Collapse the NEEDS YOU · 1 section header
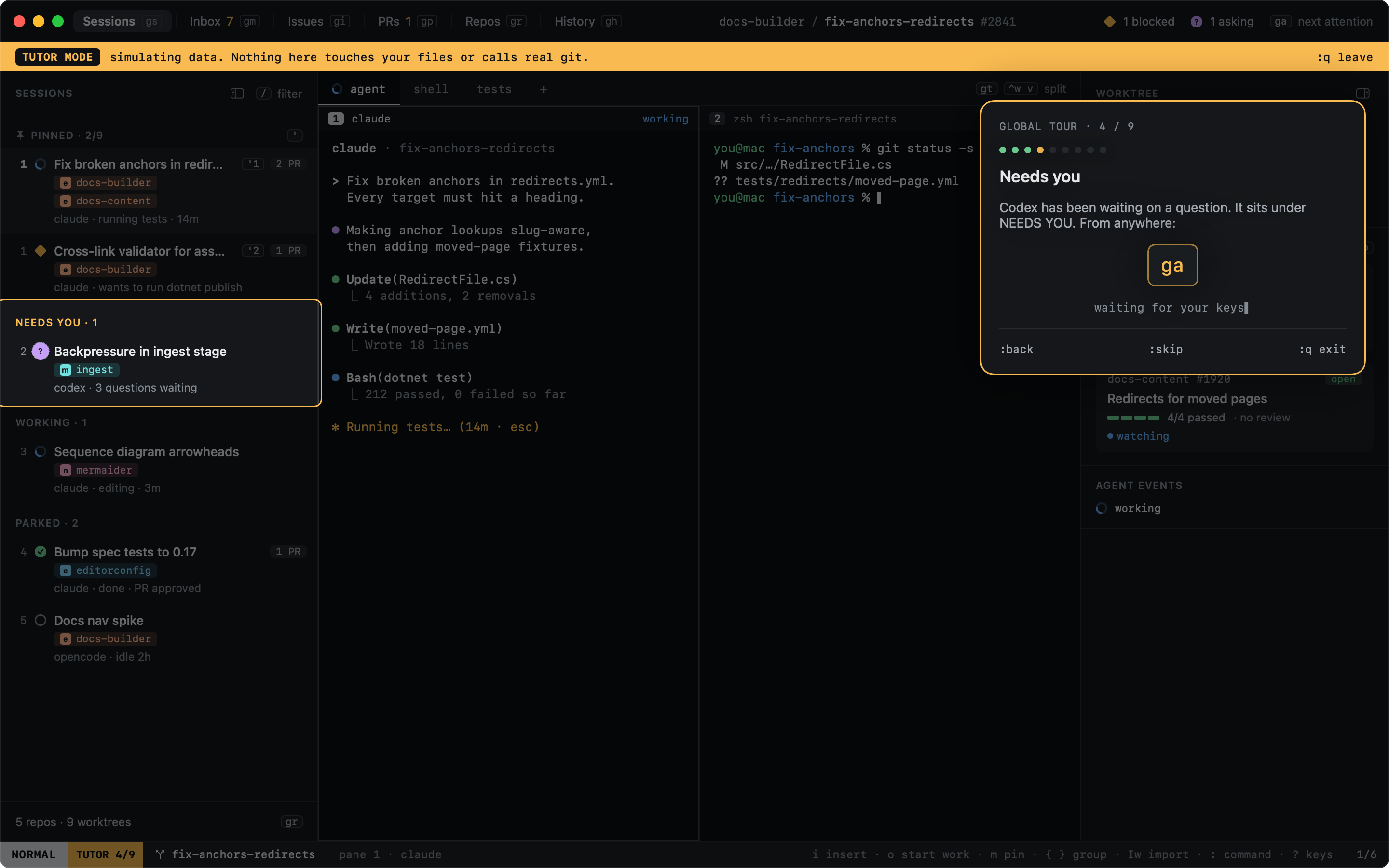 coord(56,322)
